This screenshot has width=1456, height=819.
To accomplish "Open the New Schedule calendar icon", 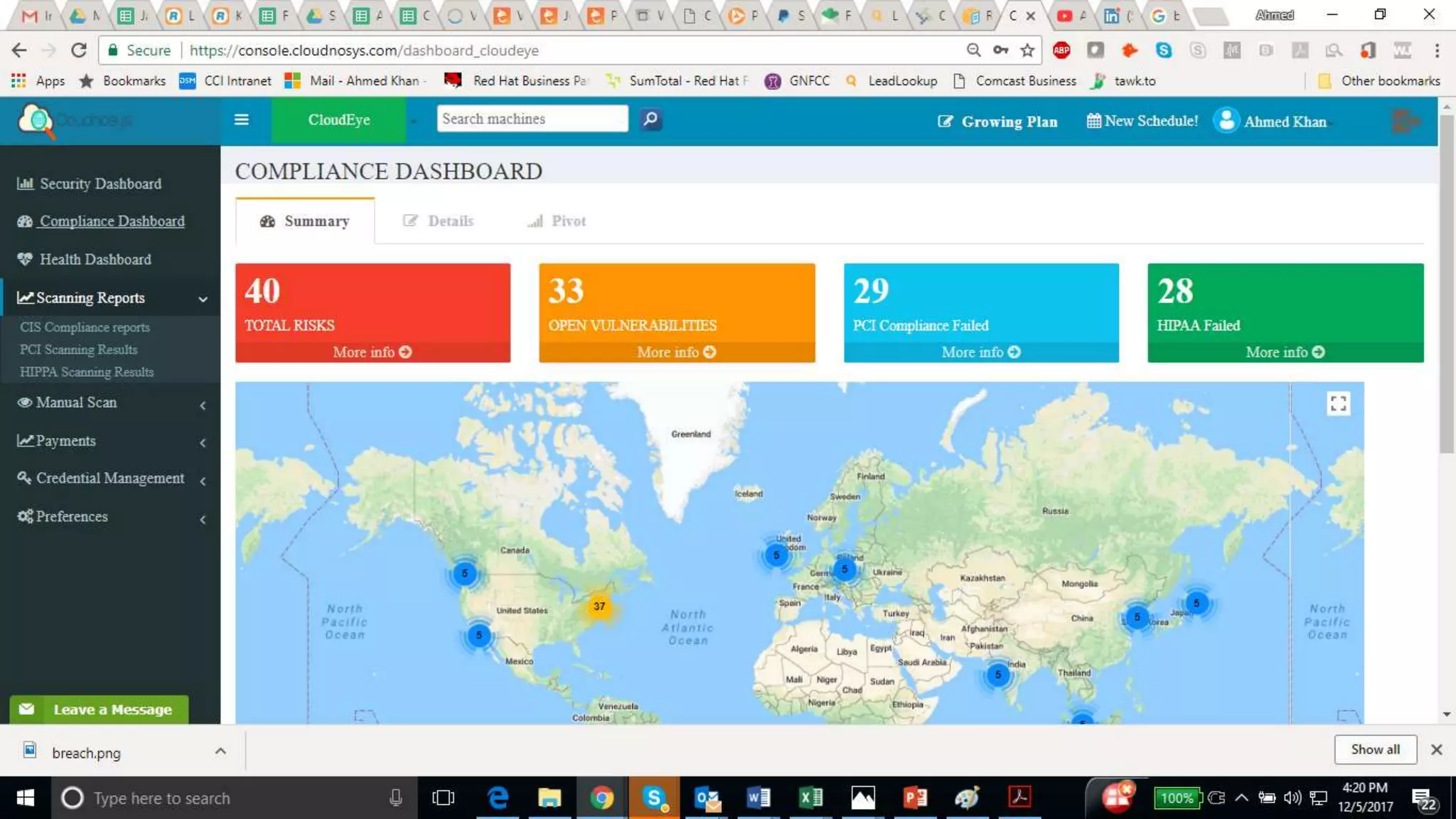I will click(1093, 121).
